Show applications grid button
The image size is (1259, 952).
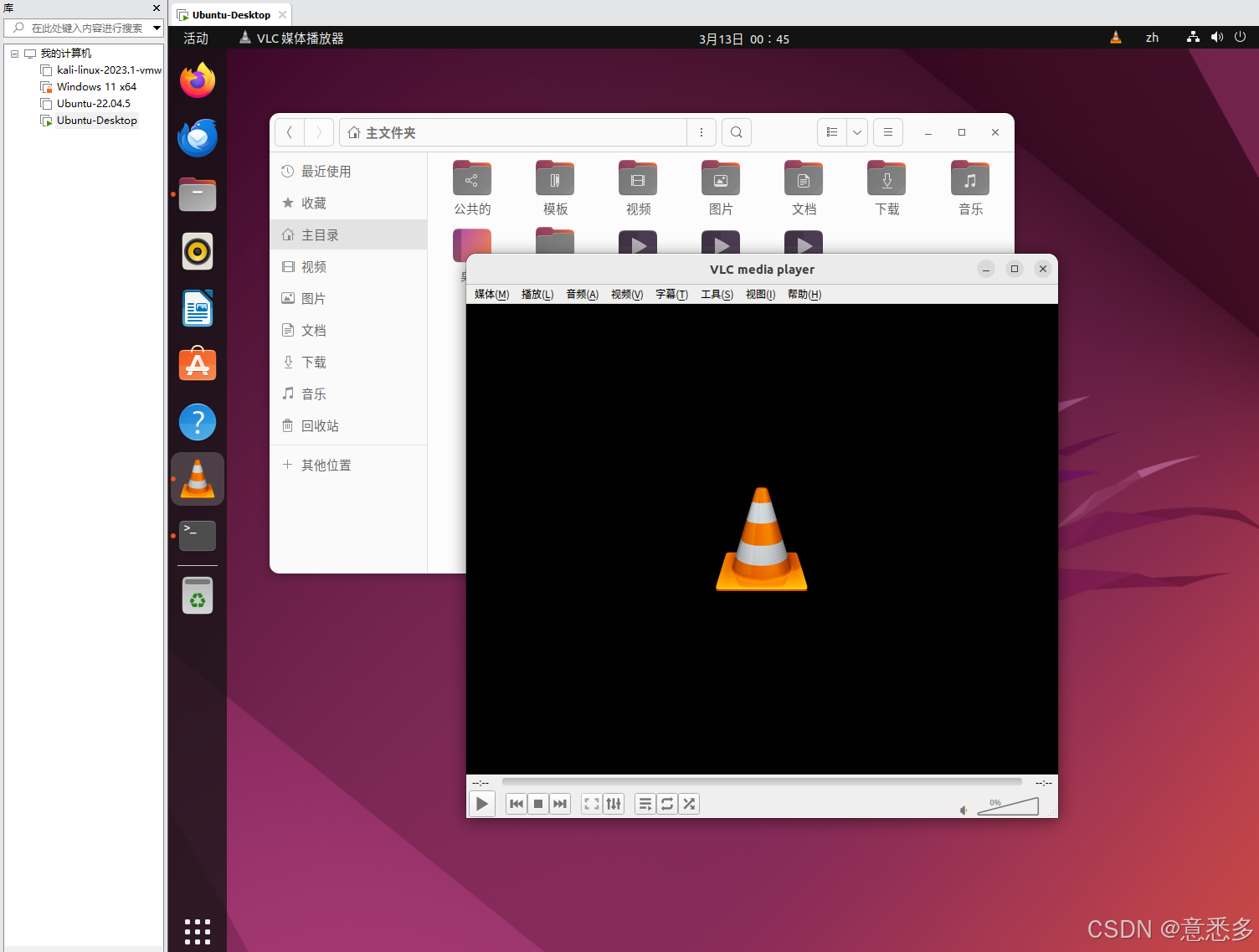click(198, 931)
